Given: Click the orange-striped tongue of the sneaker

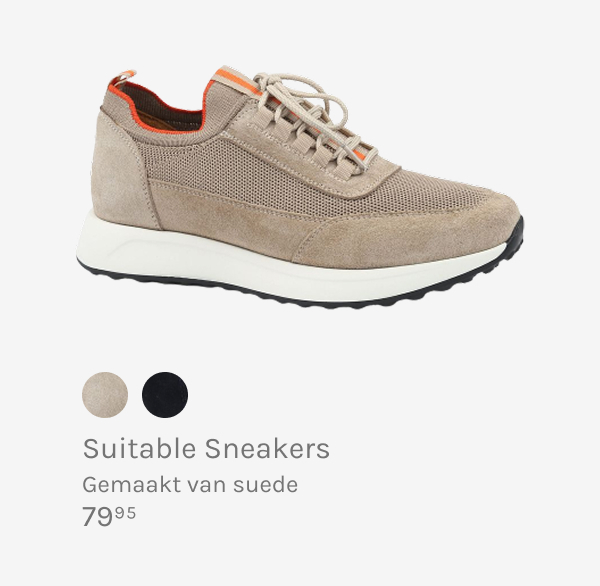Looking at the screenshot, I should pos(237,80).
